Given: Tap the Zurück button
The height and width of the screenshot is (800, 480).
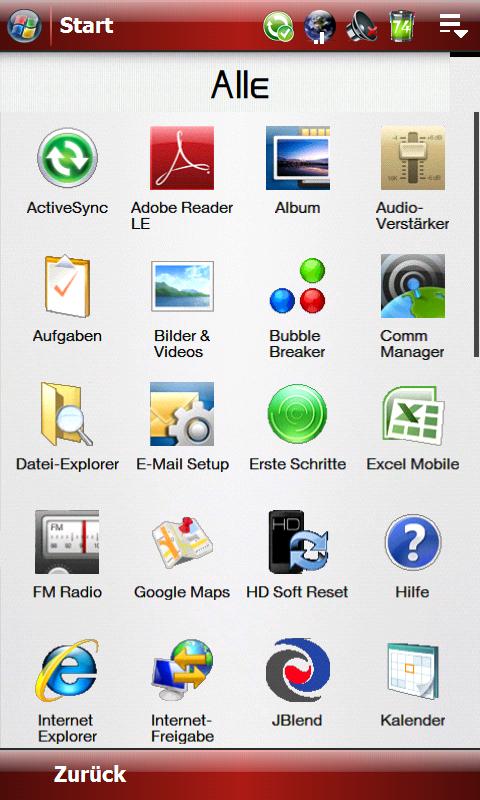Looking at the screenshot, I should click(x=90, y=774).
